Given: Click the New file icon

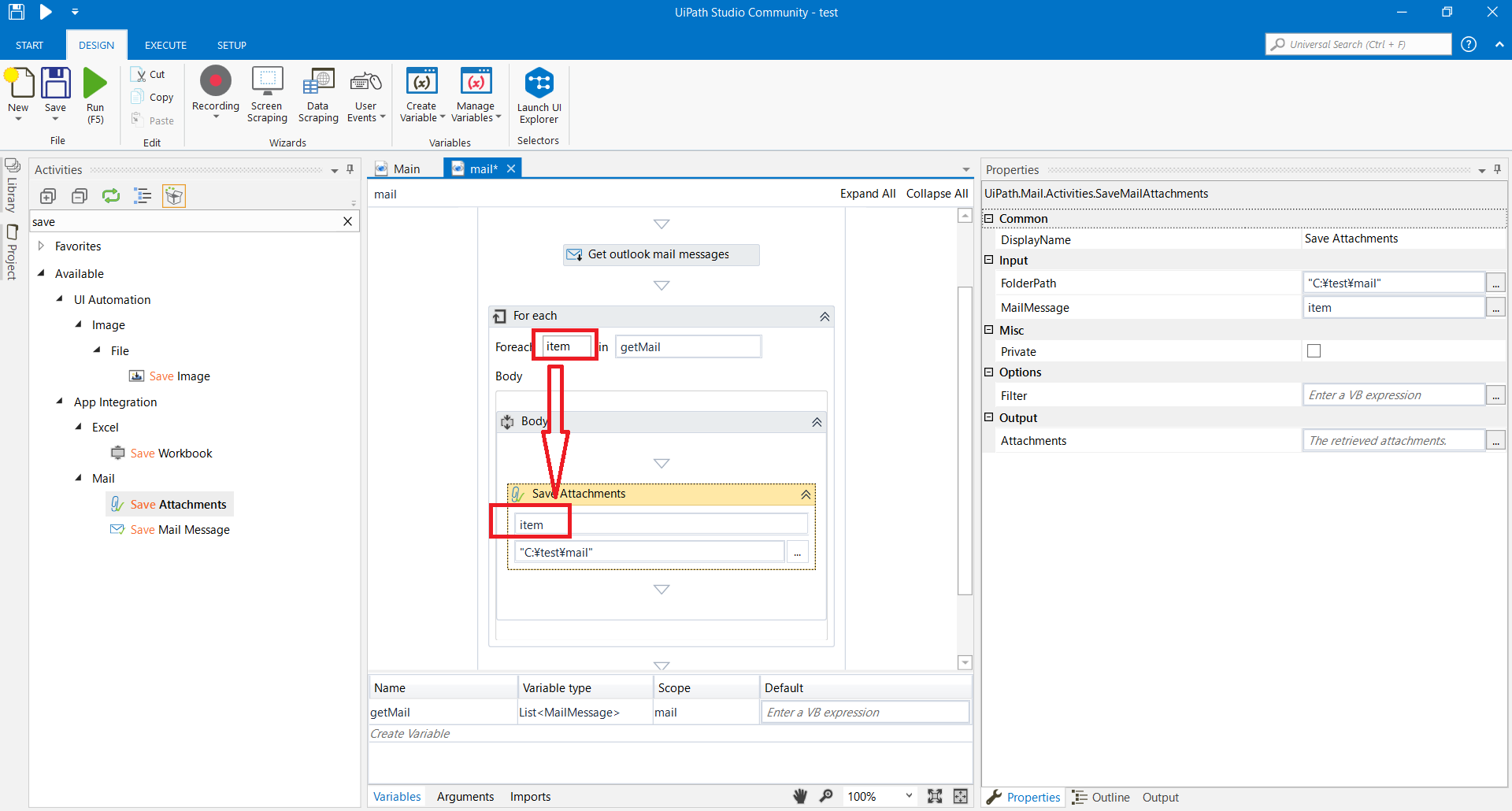Looking at the screenshot, I should 19,83.
